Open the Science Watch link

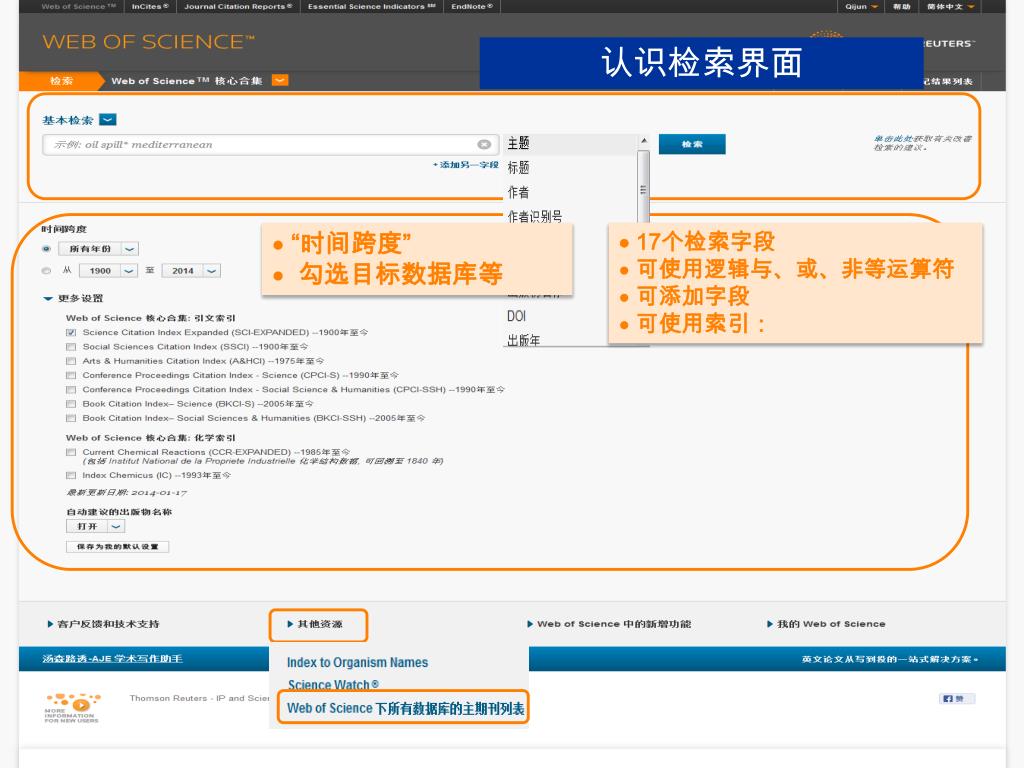click(x=333, y=684)
